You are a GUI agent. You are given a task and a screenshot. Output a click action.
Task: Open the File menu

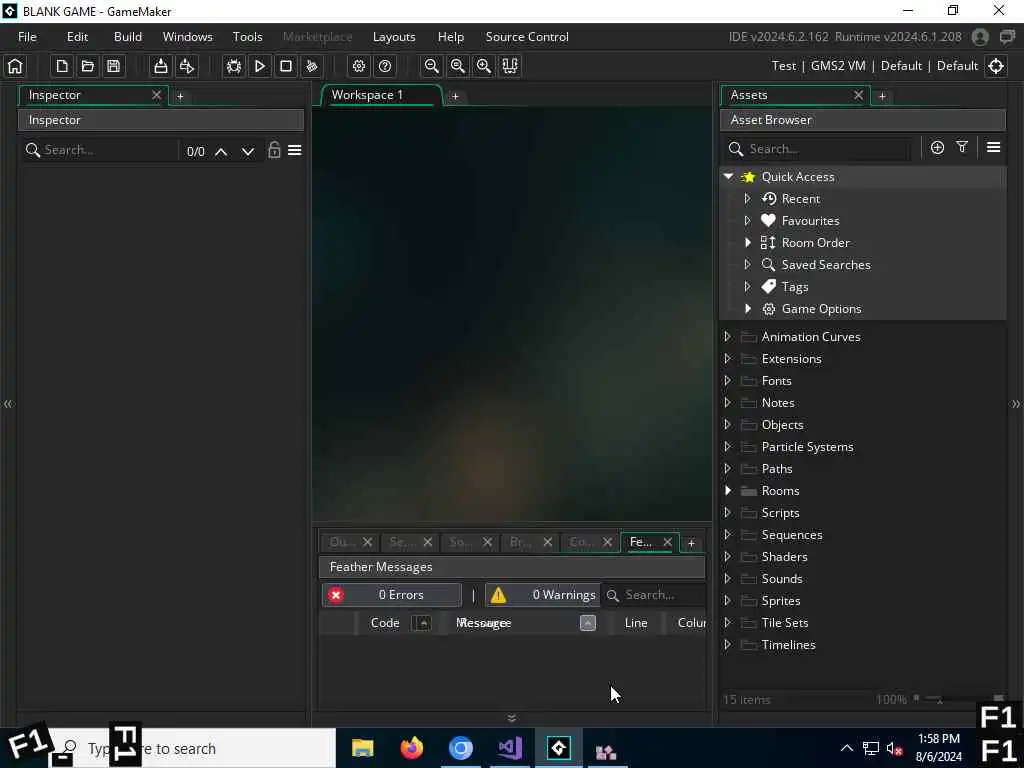[27, 37]
